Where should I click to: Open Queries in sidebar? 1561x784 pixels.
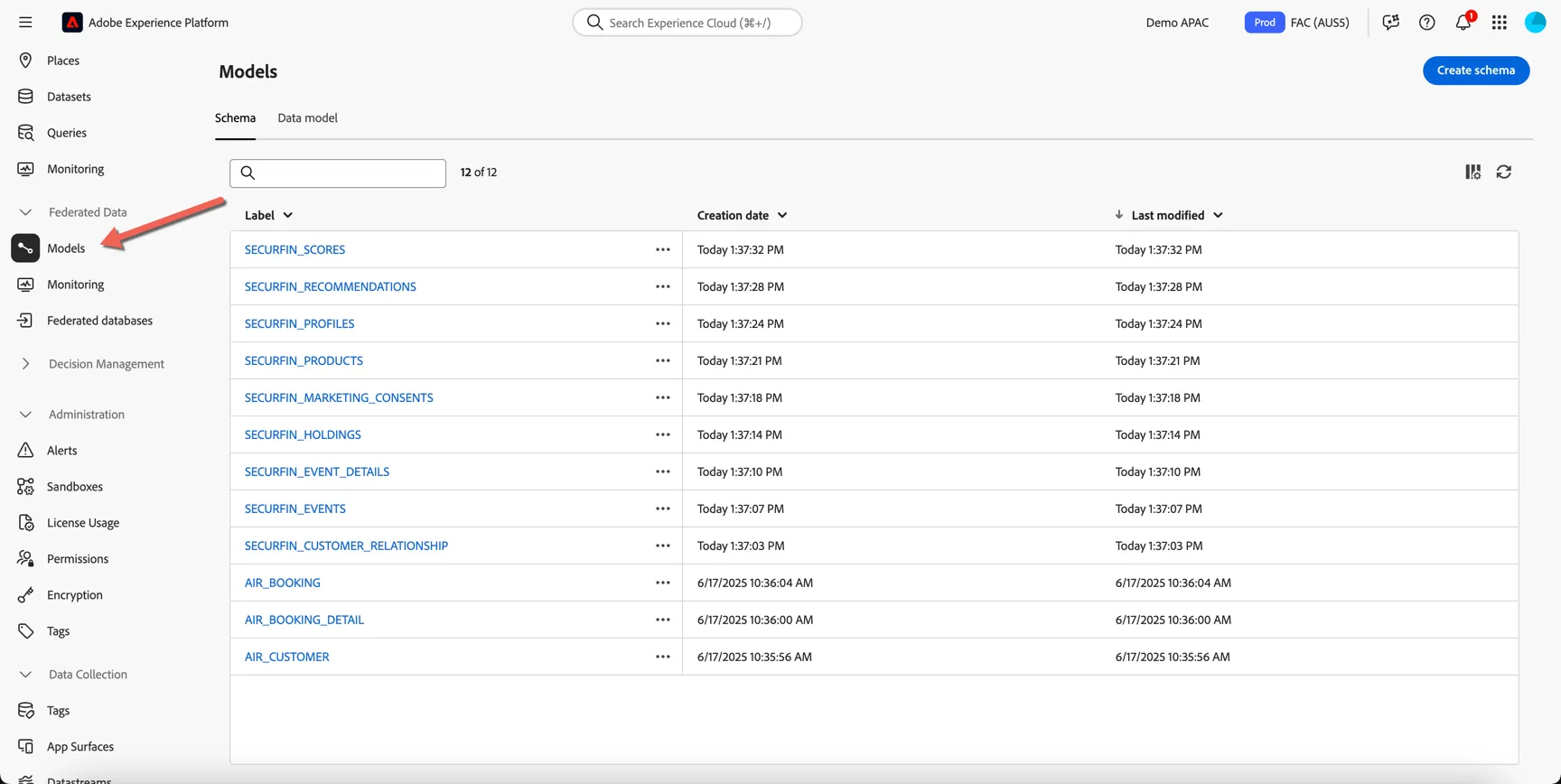66,133
